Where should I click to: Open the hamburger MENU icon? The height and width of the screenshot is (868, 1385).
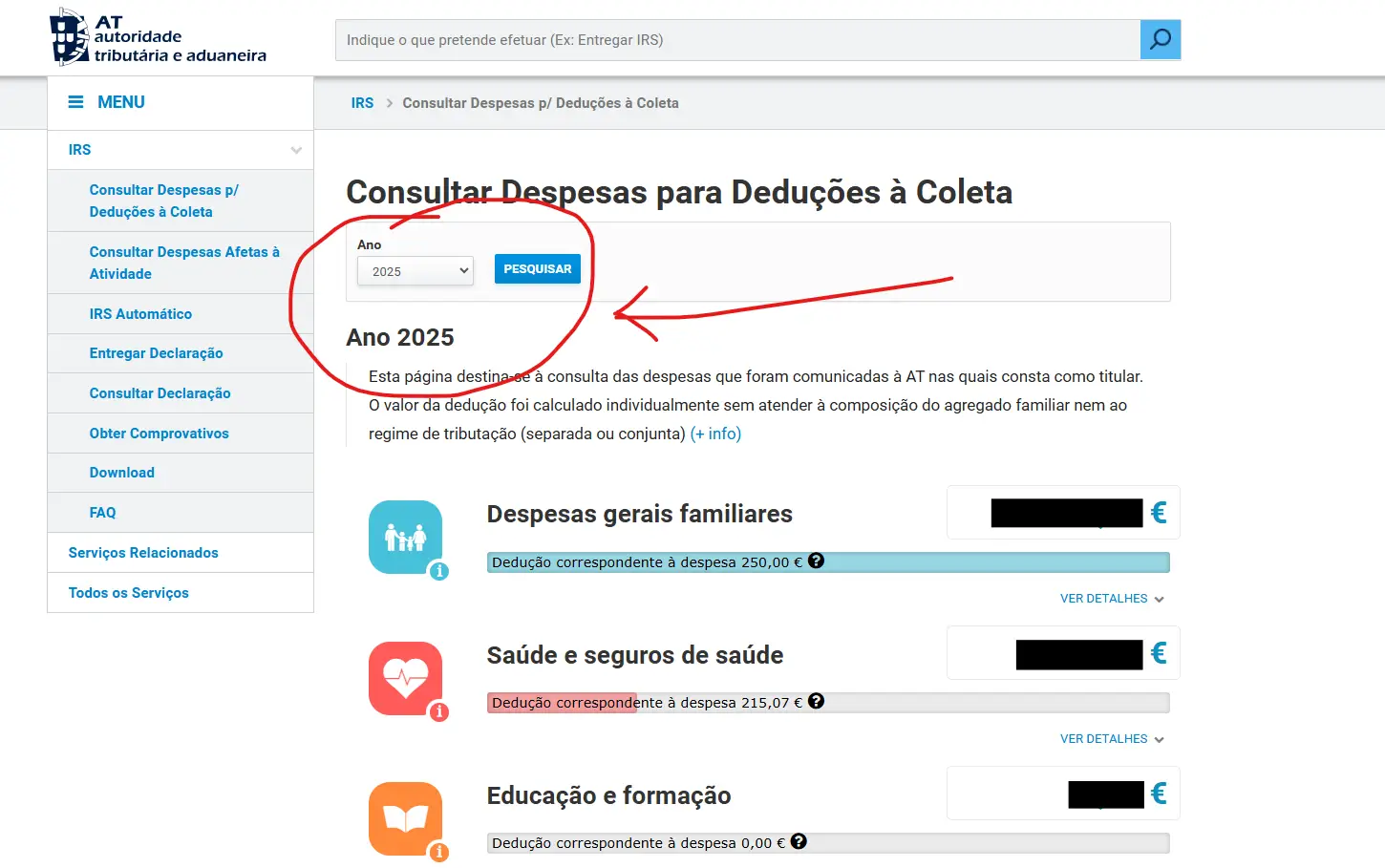75,101
